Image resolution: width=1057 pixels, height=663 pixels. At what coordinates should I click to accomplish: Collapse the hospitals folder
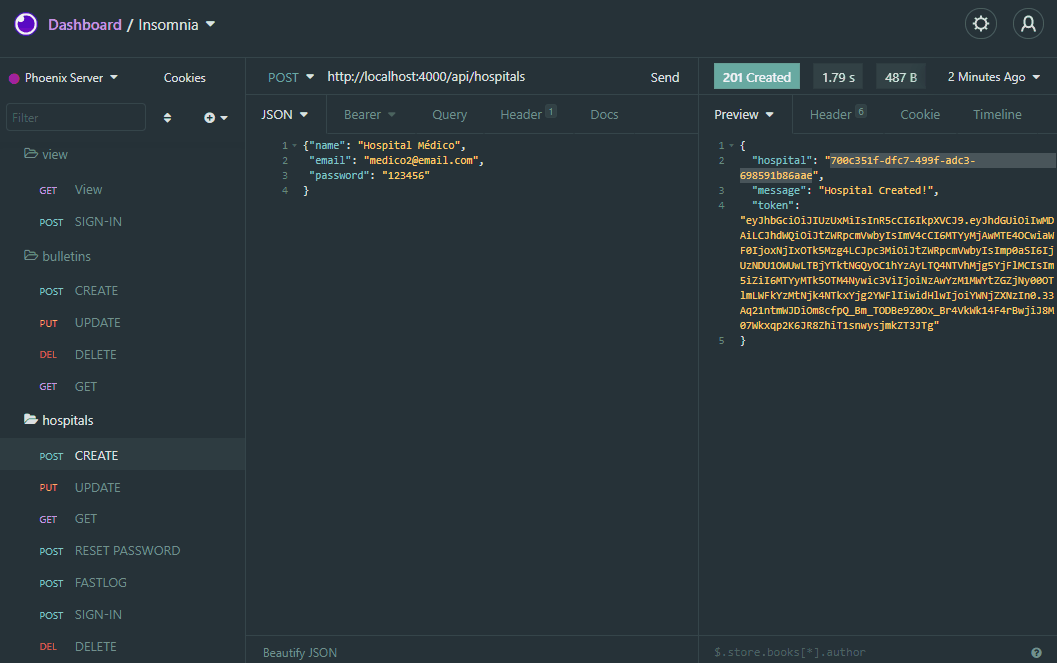coord(67,421)
